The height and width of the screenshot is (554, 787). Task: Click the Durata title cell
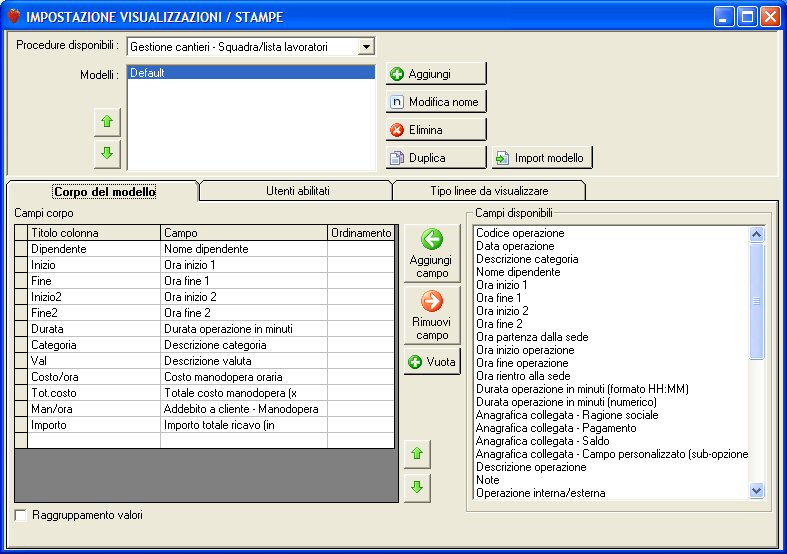click(94, 329)
